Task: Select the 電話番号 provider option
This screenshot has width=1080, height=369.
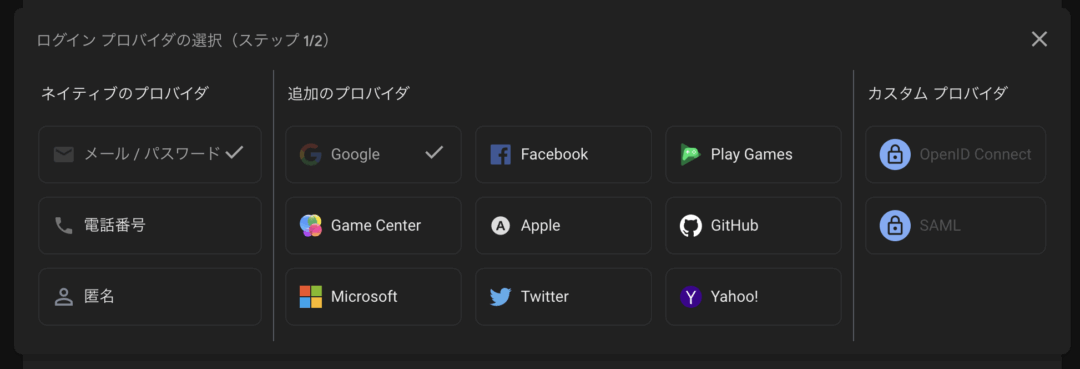Action: (x=150, y=226)
